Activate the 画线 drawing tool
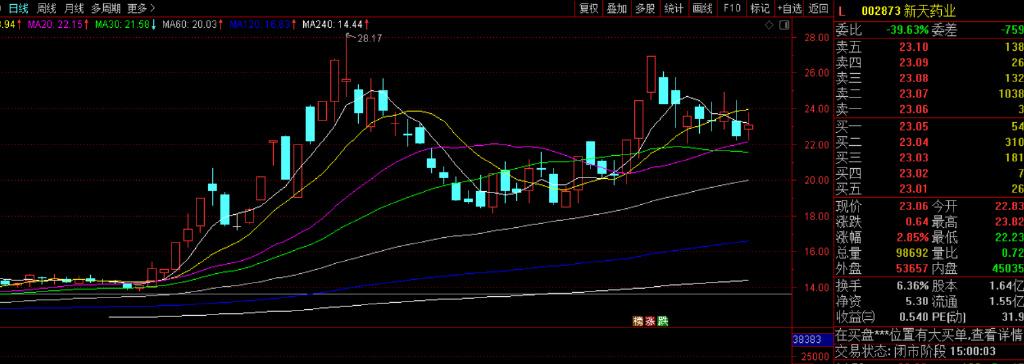The image size is (1024, 364). tap(702, 8)
